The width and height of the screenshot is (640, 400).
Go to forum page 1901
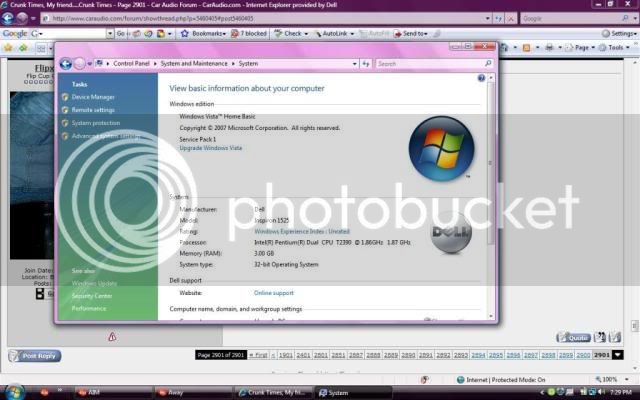[286, 355]
